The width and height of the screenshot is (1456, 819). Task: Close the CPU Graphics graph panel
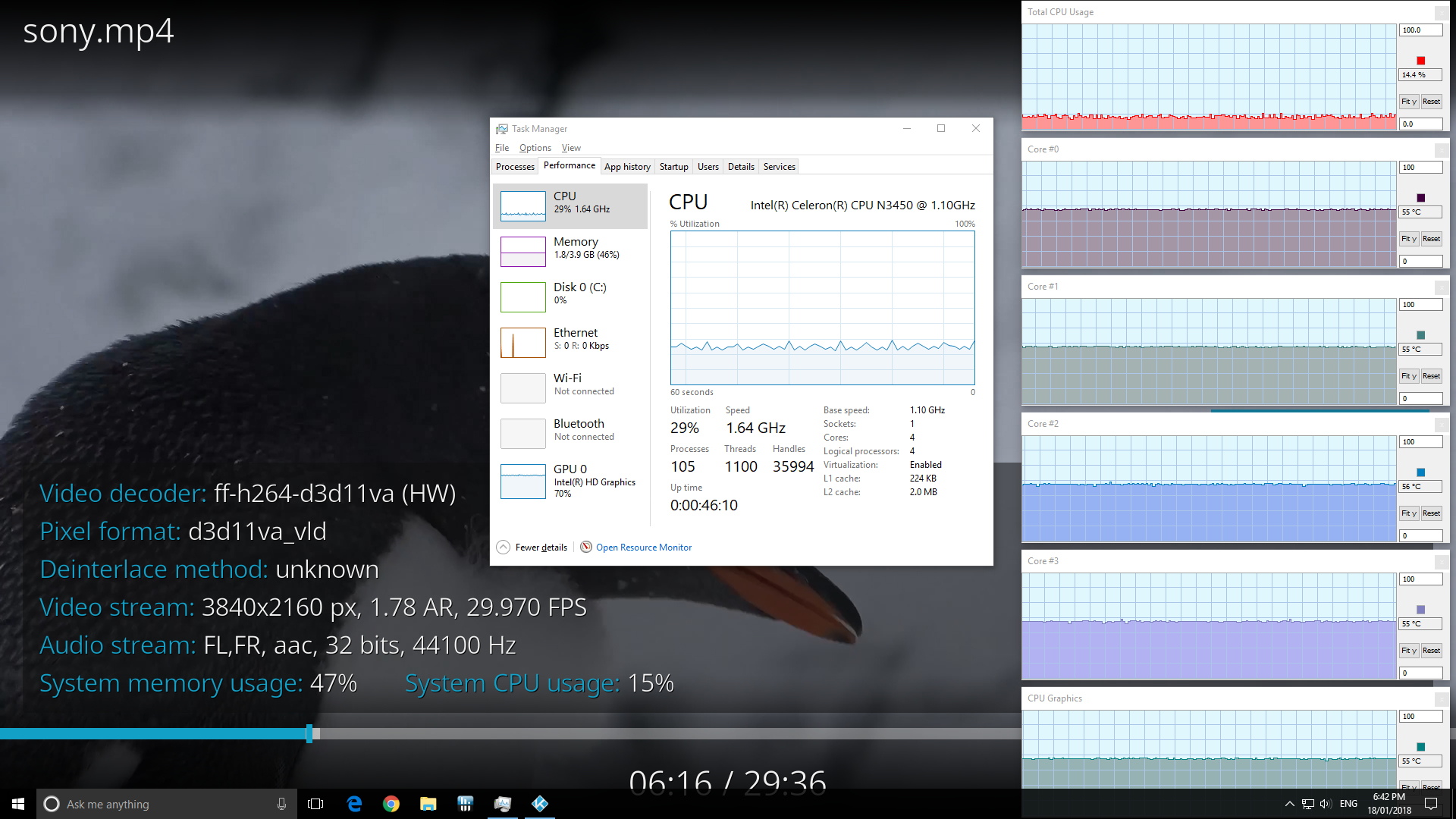click(x=1442, y=699)
